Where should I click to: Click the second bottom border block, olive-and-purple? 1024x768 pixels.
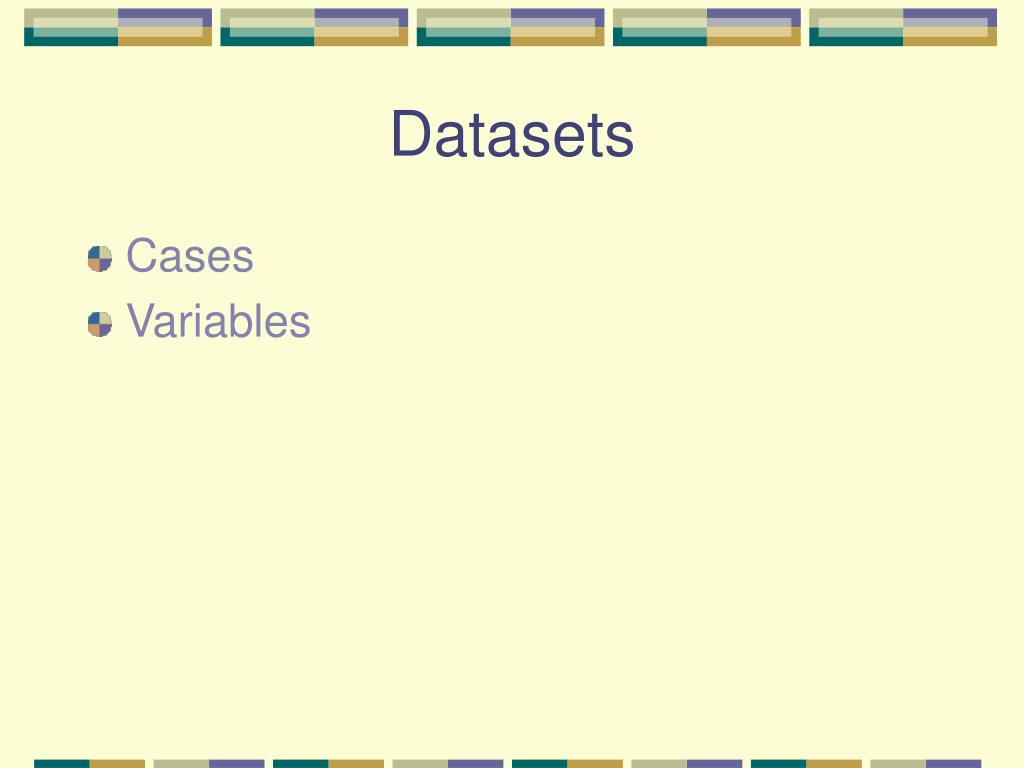[x=209, y=763]
